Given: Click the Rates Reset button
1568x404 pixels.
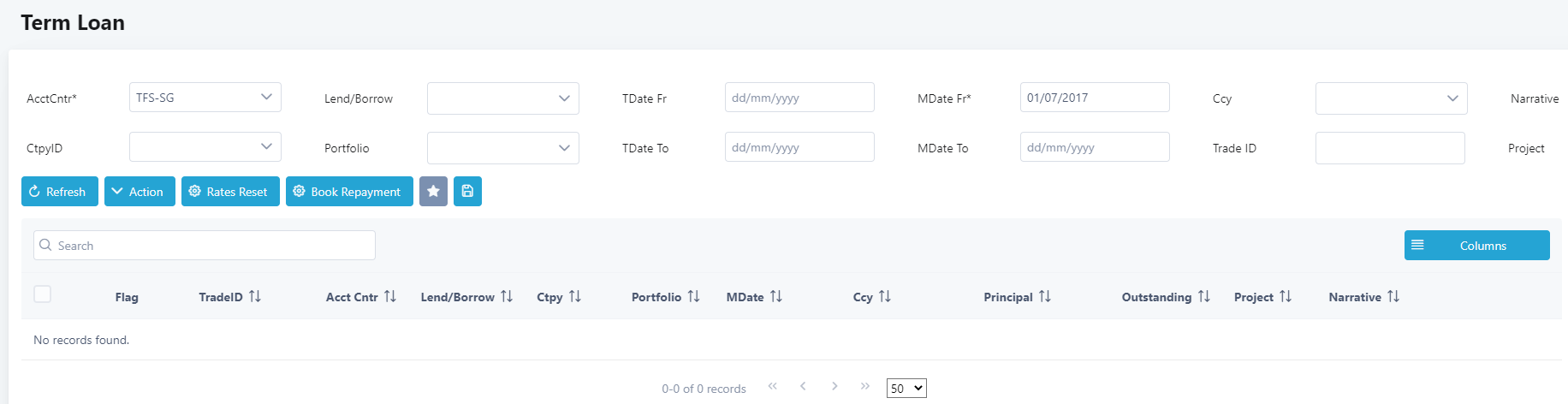Looking at the screenshot, I should pos(230,192).
